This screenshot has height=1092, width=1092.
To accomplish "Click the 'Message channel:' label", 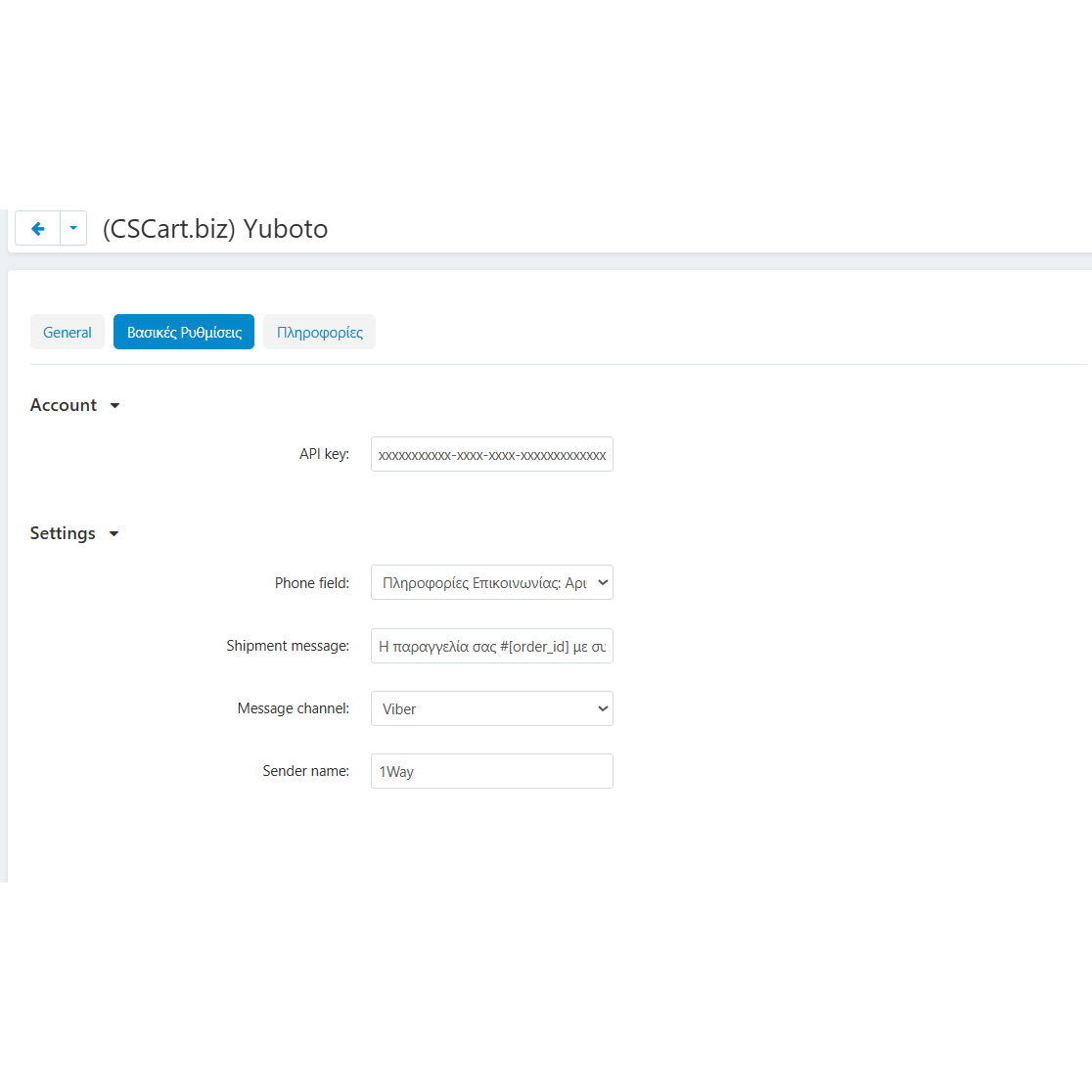I will [293, 708].
